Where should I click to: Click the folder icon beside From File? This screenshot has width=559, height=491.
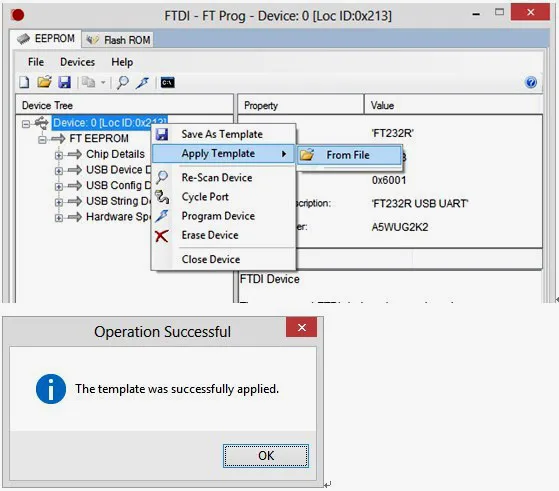(x=307, y=155)
